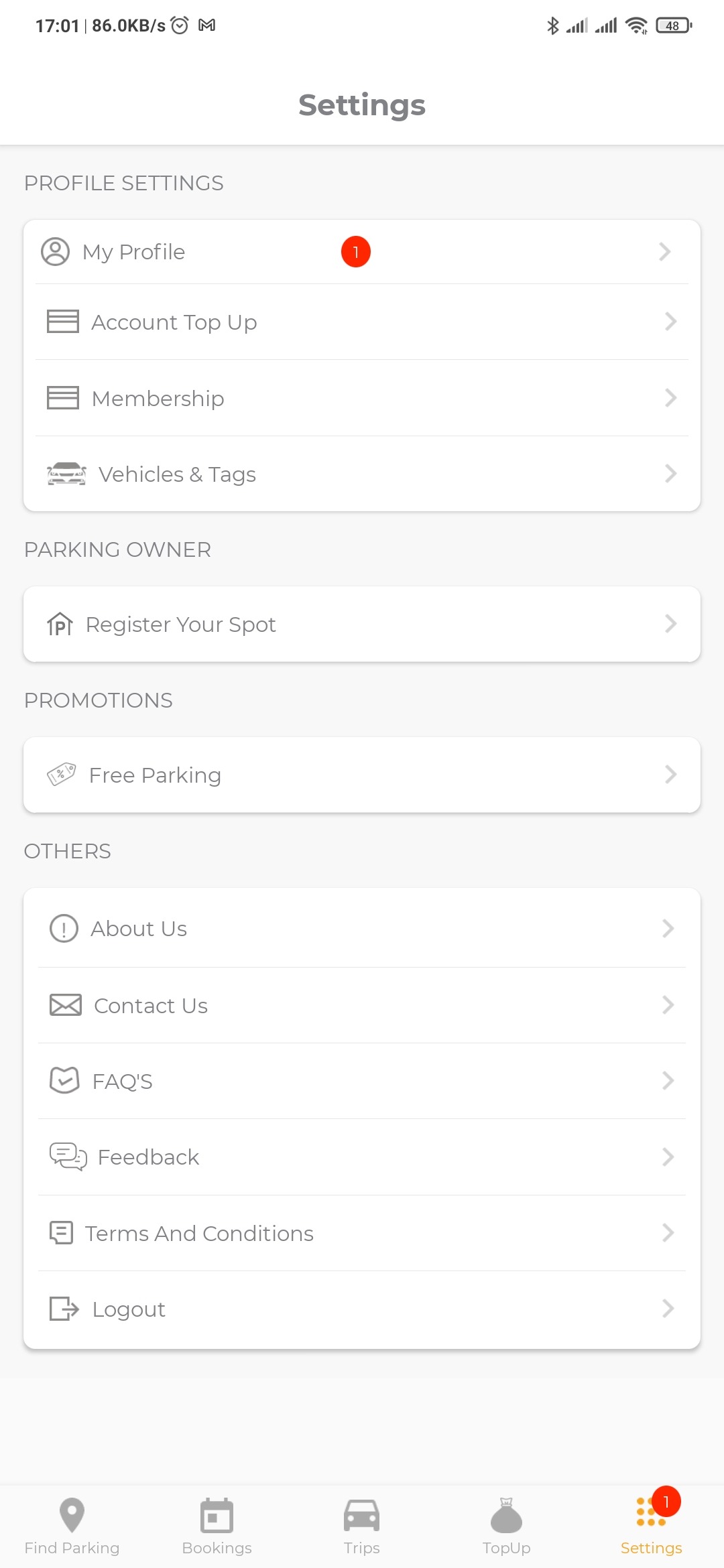724x1568 pixels.
Task: Tap the Account Top Up card icon
Action: (63, 322)
